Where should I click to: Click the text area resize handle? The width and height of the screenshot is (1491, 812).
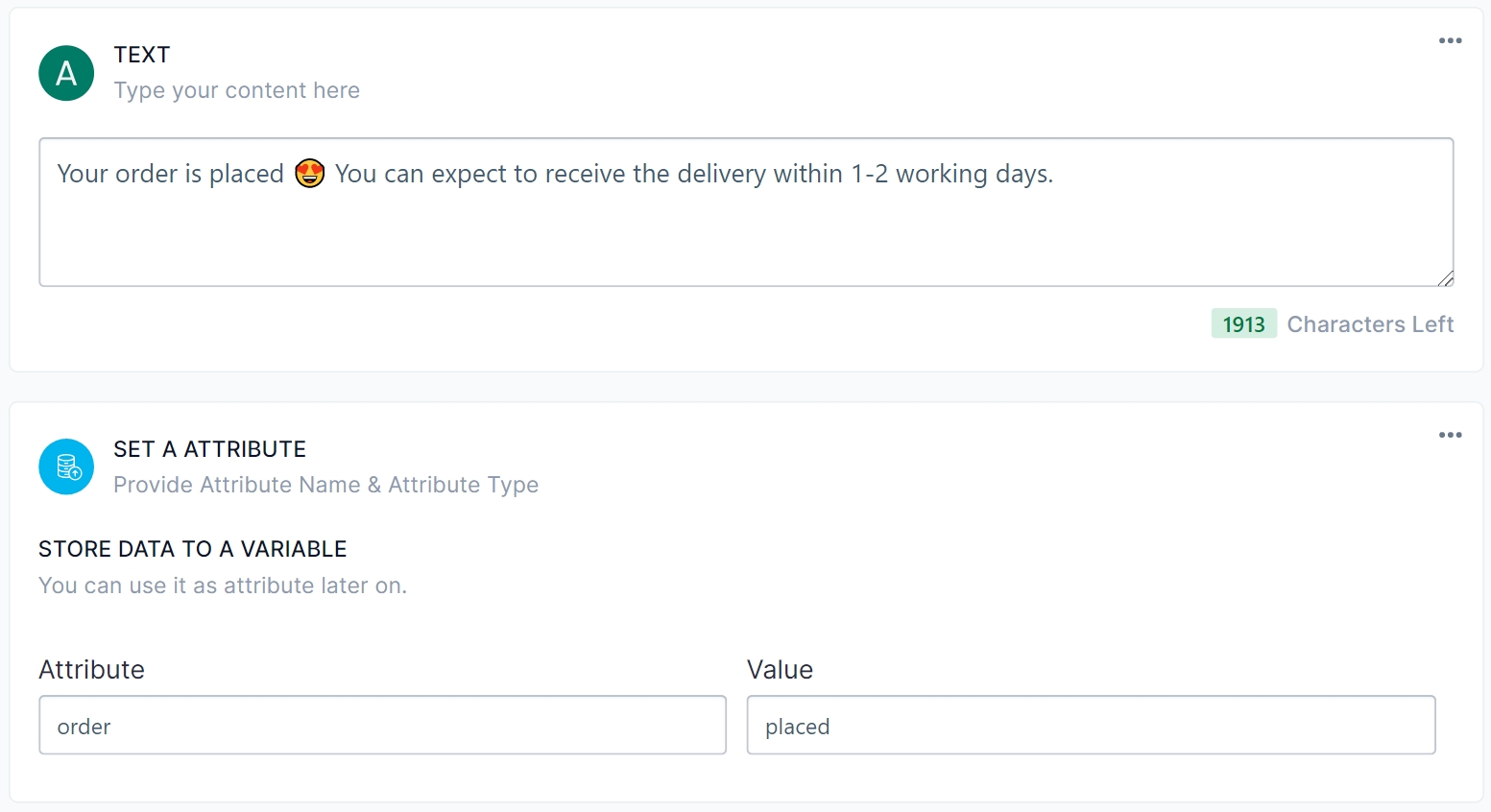click(1446, 278)
